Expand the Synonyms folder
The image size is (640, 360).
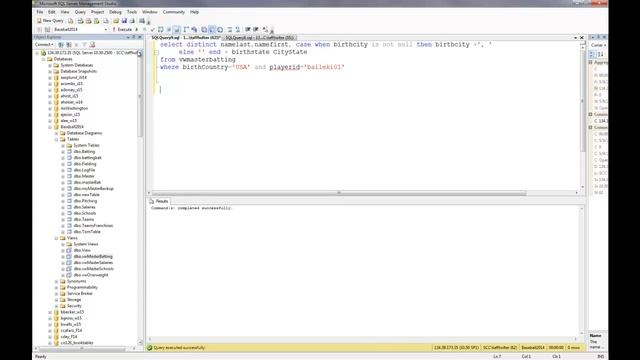(x=57, y=281)
